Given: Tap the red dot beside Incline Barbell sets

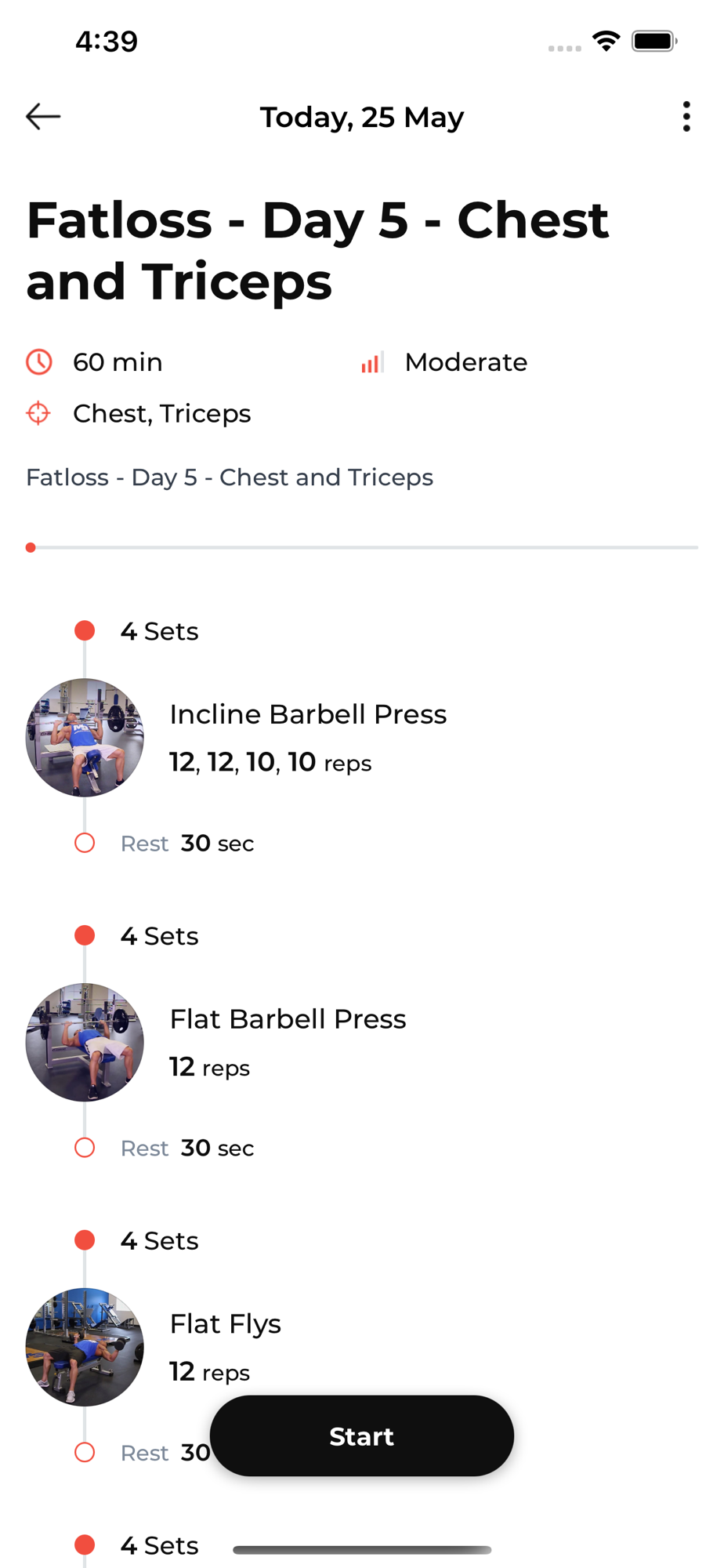Looking at the screenshot, I should 85,631.
